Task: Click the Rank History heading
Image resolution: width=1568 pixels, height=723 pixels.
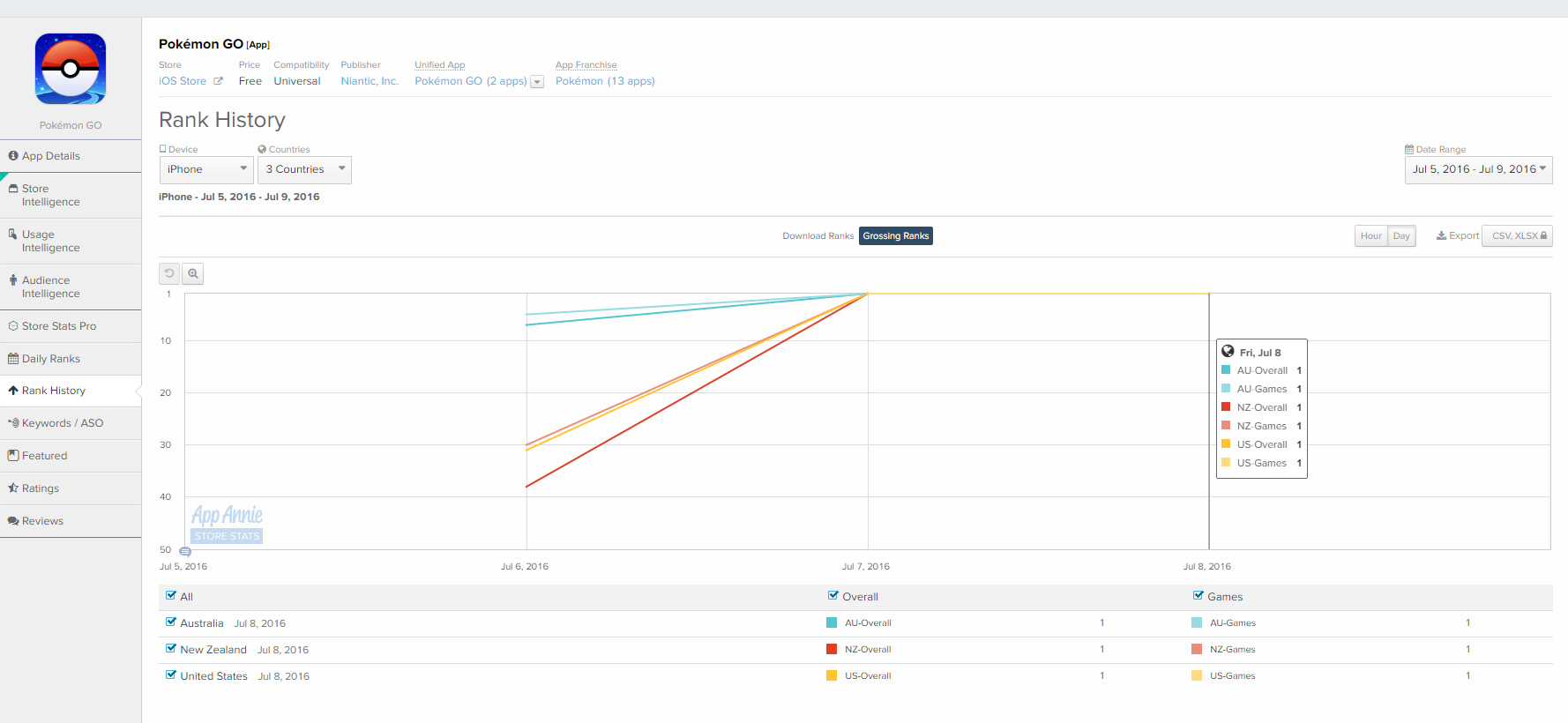Action: click(x=222, y=120)
